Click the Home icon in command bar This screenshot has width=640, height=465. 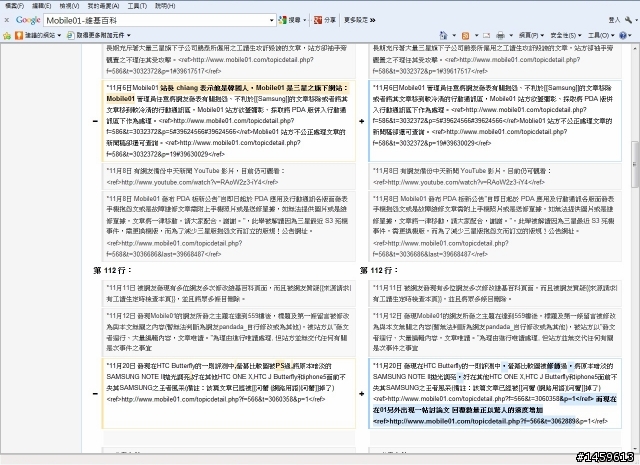443,36
